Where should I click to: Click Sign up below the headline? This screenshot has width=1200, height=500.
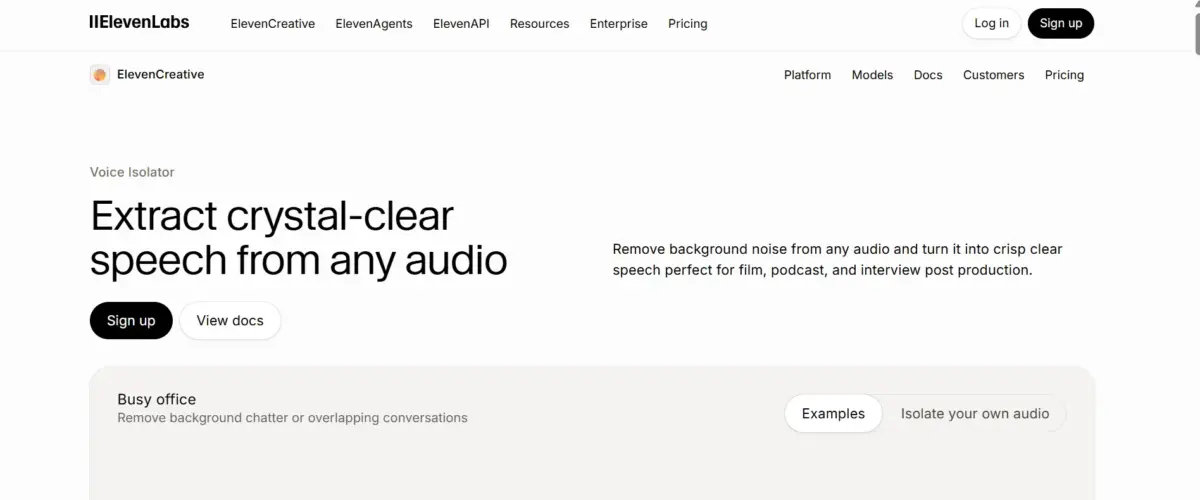pos(131,321)
